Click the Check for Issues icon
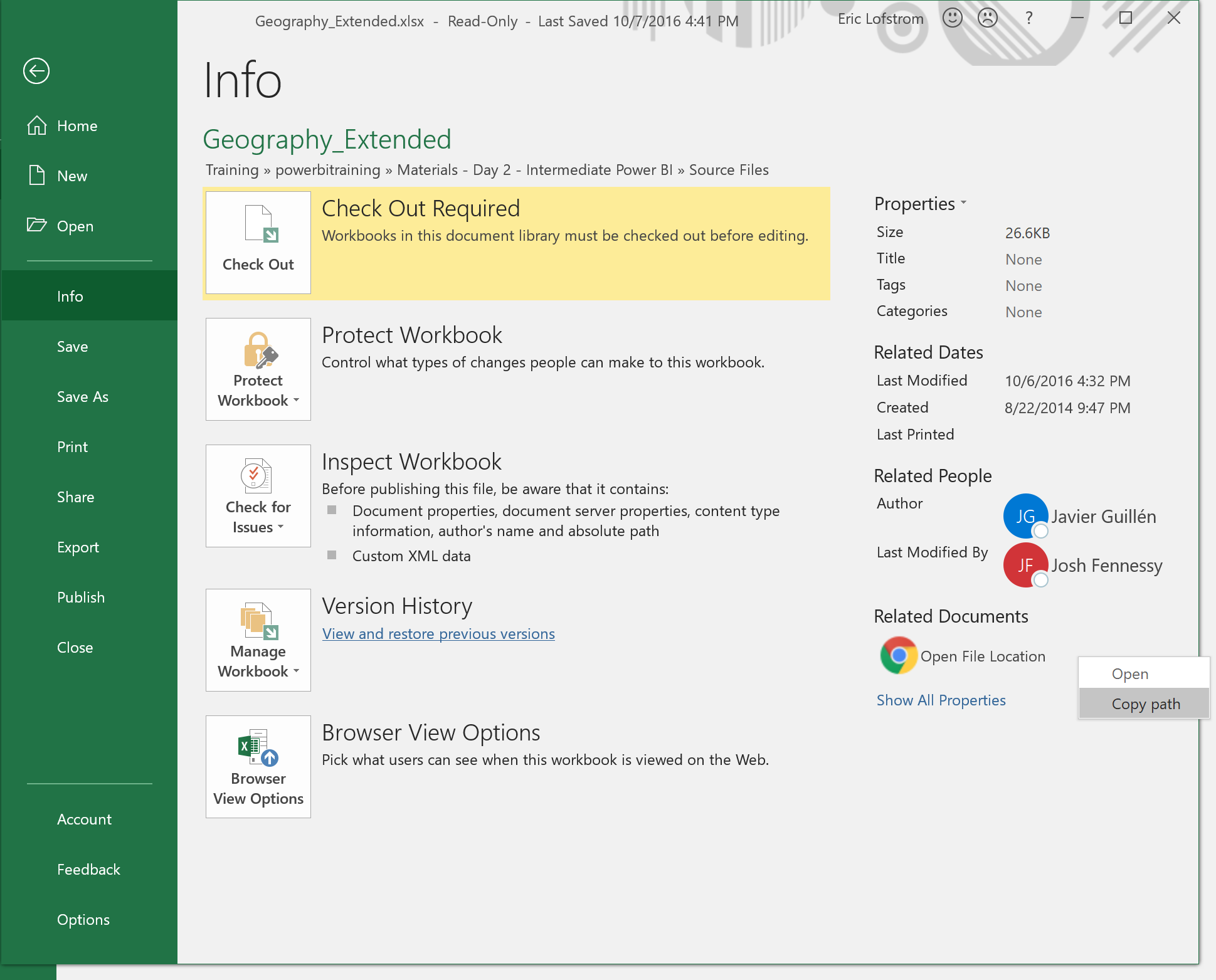The width and height of the screenshot is (1216, 980). pos(256,475)
